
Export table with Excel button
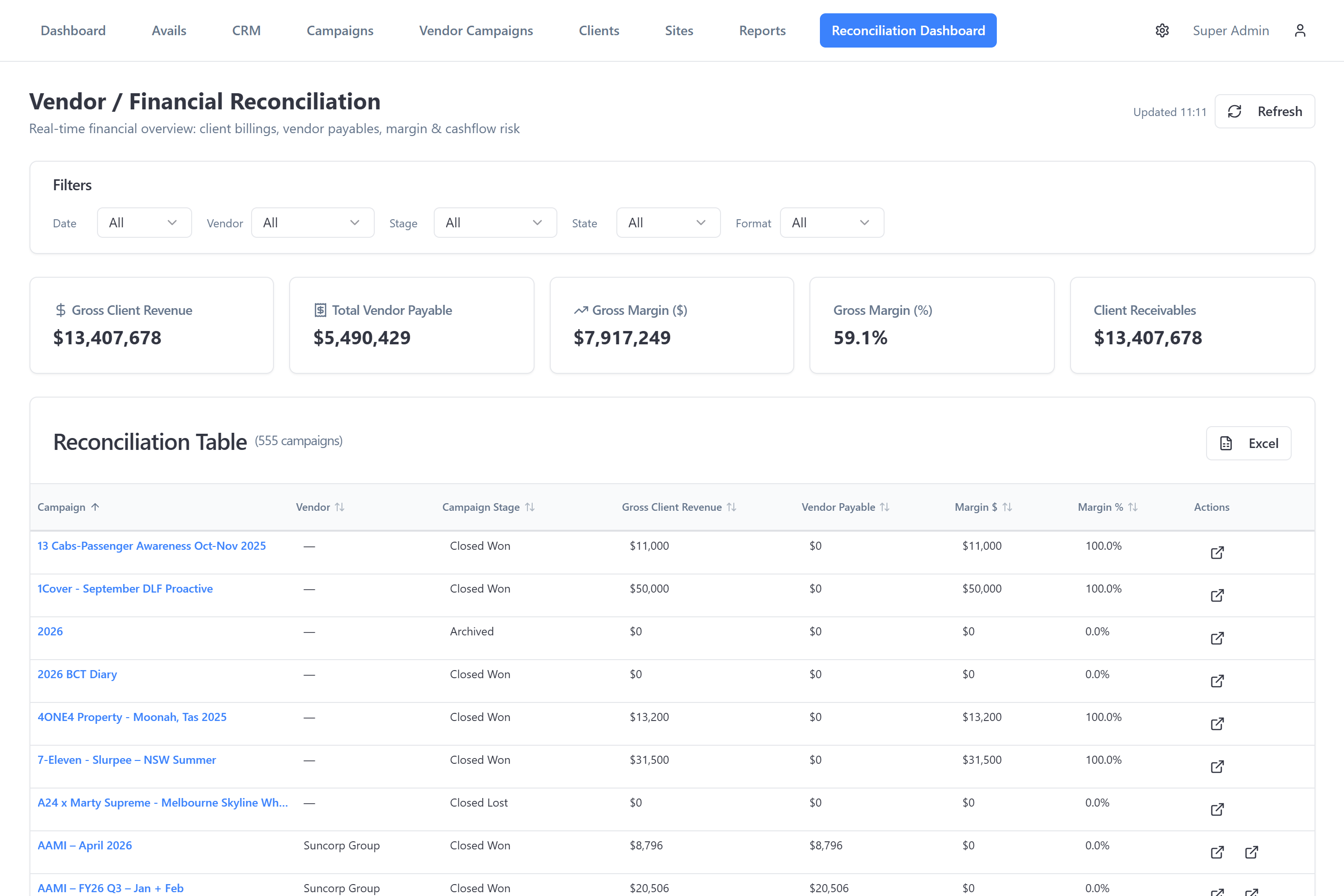coord(1248,443)
